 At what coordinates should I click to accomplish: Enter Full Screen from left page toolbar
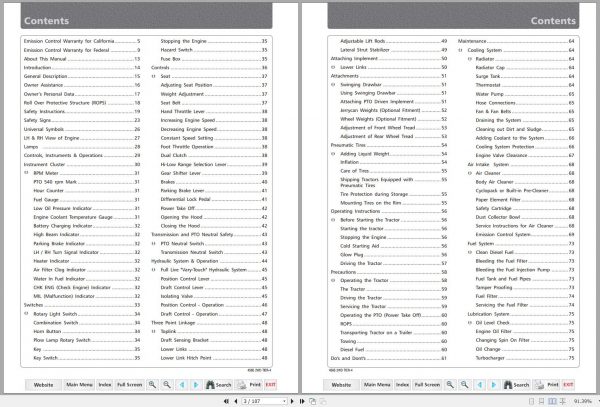tap(130, 385)
